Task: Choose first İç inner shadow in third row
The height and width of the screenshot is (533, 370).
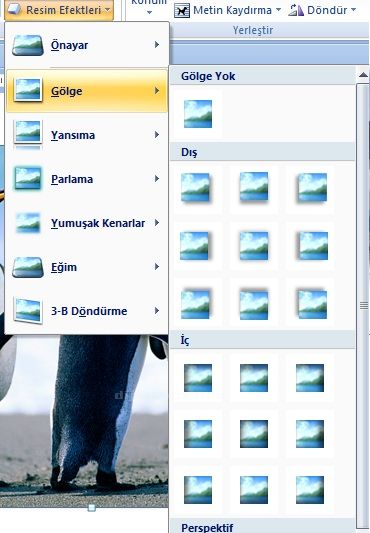Action: pyautogui.click(x=198, y=490)
